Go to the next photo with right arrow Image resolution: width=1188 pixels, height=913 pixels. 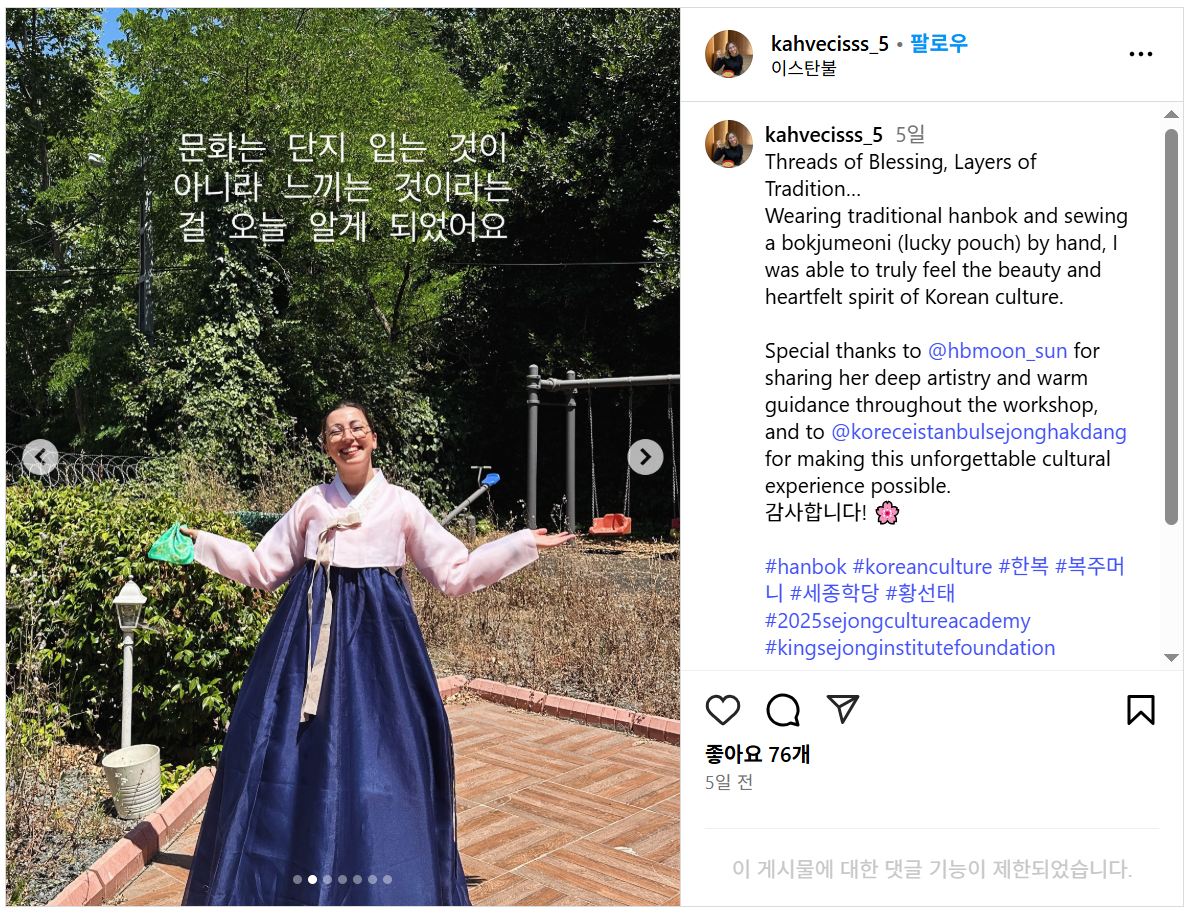click(646, 457)
